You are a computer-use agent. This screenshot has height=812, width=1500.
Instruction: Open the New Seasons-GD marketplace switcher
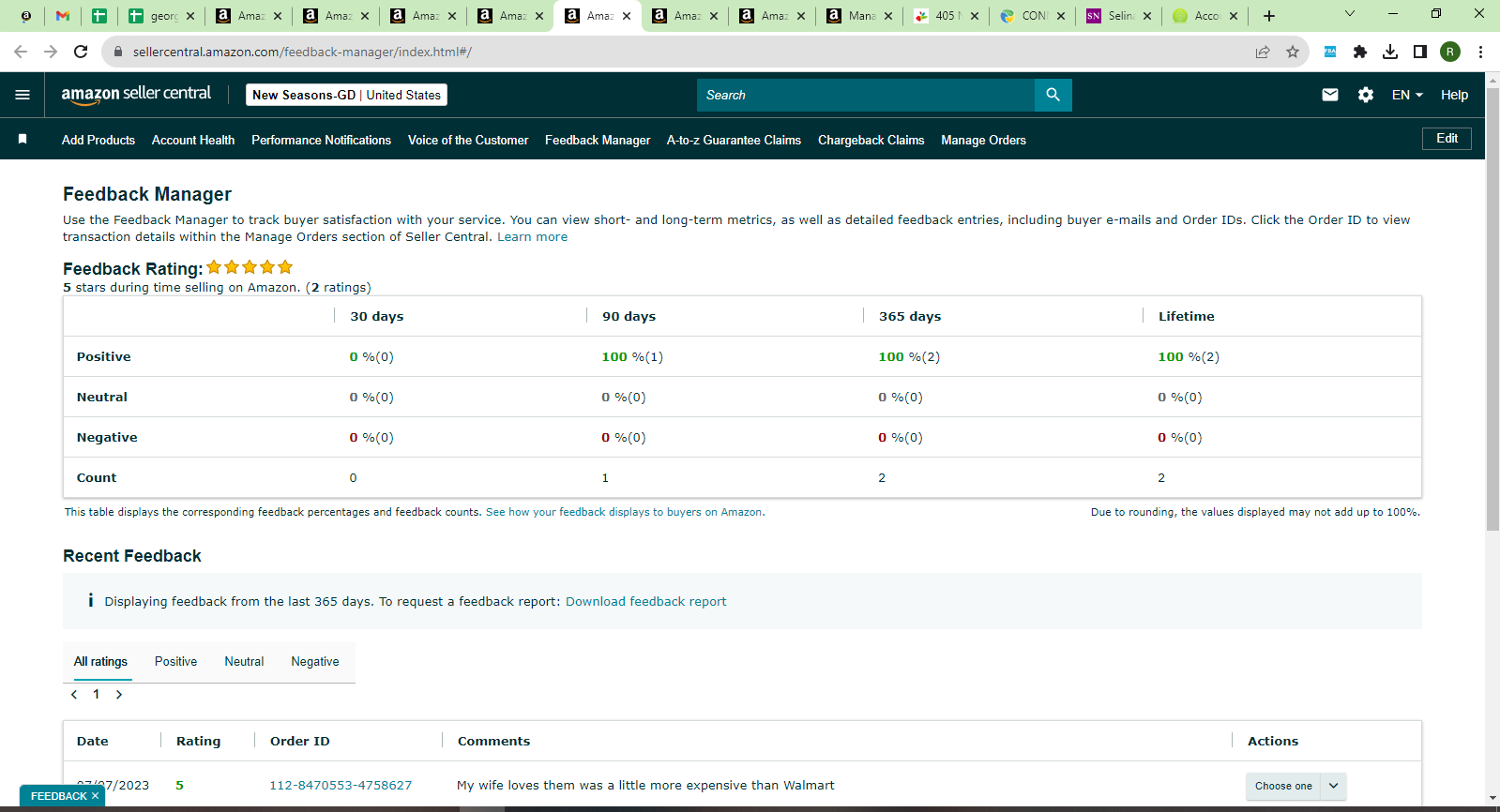(x=346, y=95)
